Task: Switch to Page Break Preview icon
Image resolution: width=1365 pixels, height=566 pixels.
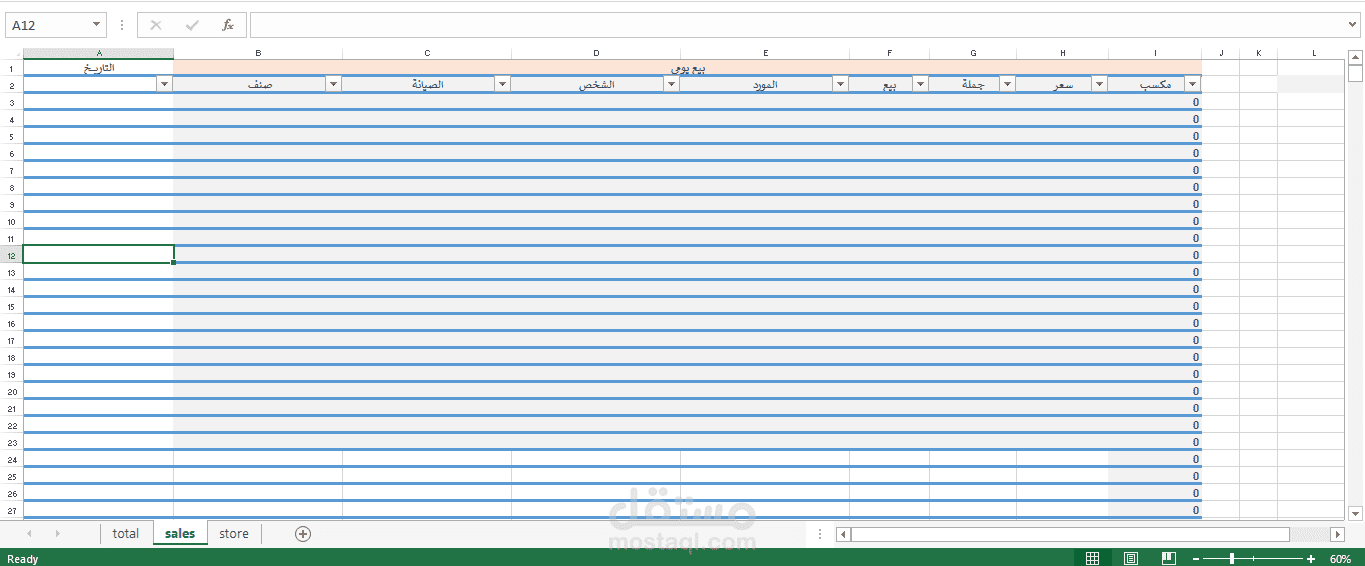Action: (x=1168, y=558)
